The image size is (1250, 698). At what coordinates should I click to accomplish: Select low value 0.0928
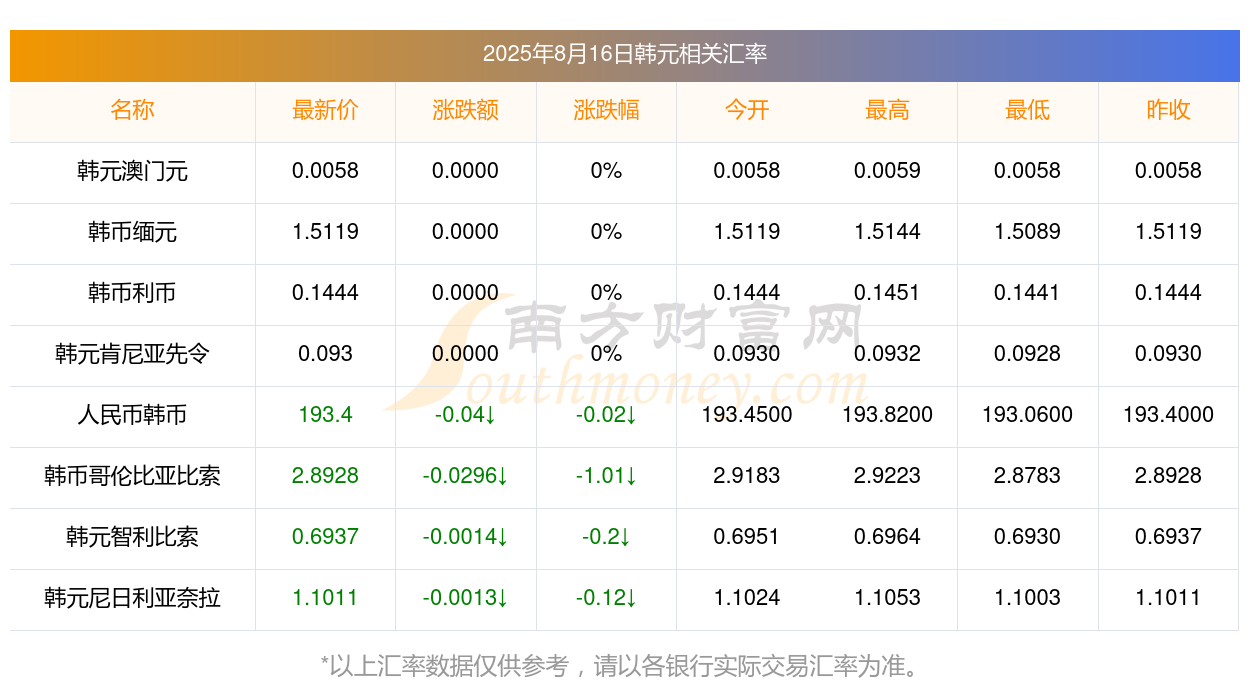[x=1028, y=354]
